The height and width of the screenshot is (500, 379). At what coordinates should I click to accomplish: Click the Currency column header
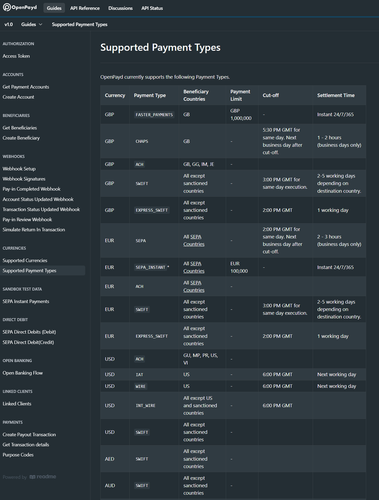[115, 95]
